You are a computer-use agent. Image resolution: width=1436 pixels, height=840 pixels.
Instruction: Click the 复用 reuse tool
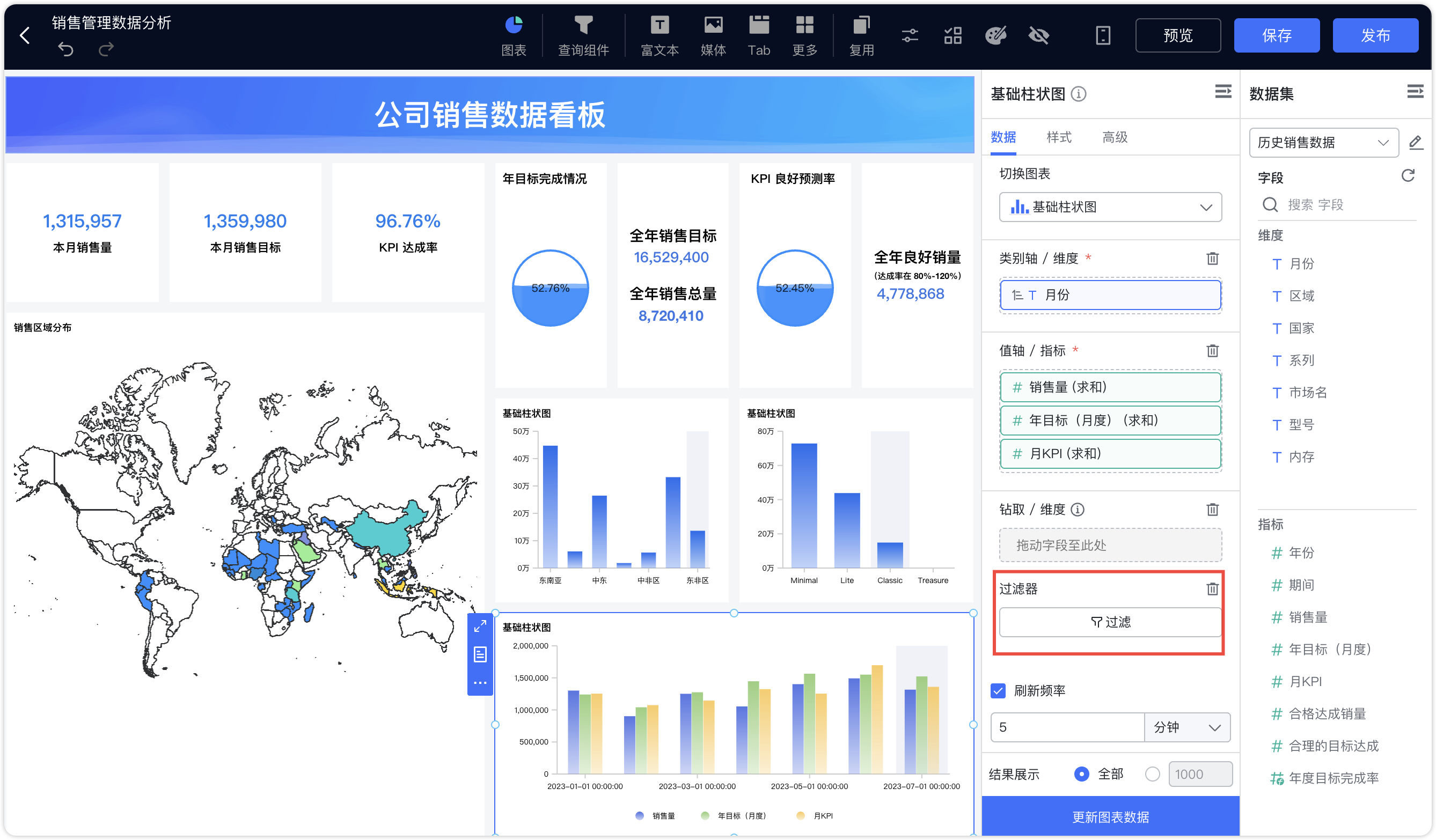(861, 36)
